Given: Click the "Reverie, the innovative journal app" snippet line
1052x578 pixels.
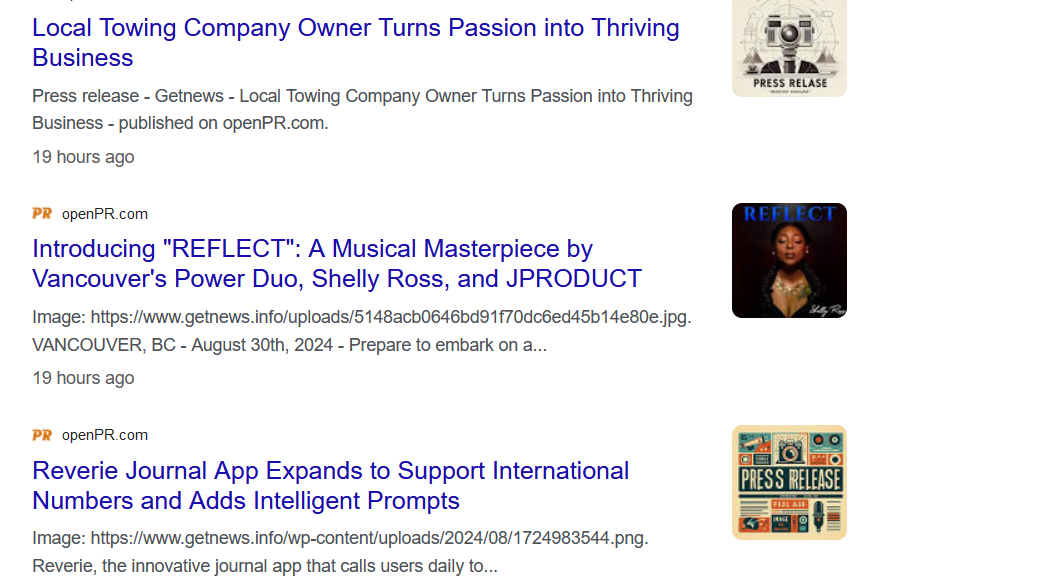Looking at the screenshot, I should 264,566.
